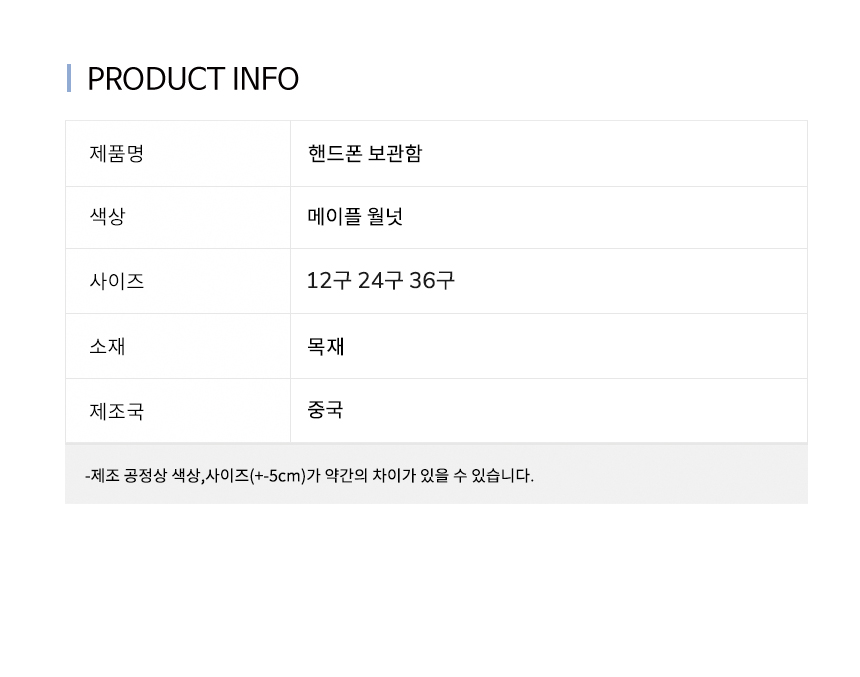Select the 제품명 row label
Image resolution: width=860 pixels, height=677 pixels.
tap(117, 154)
